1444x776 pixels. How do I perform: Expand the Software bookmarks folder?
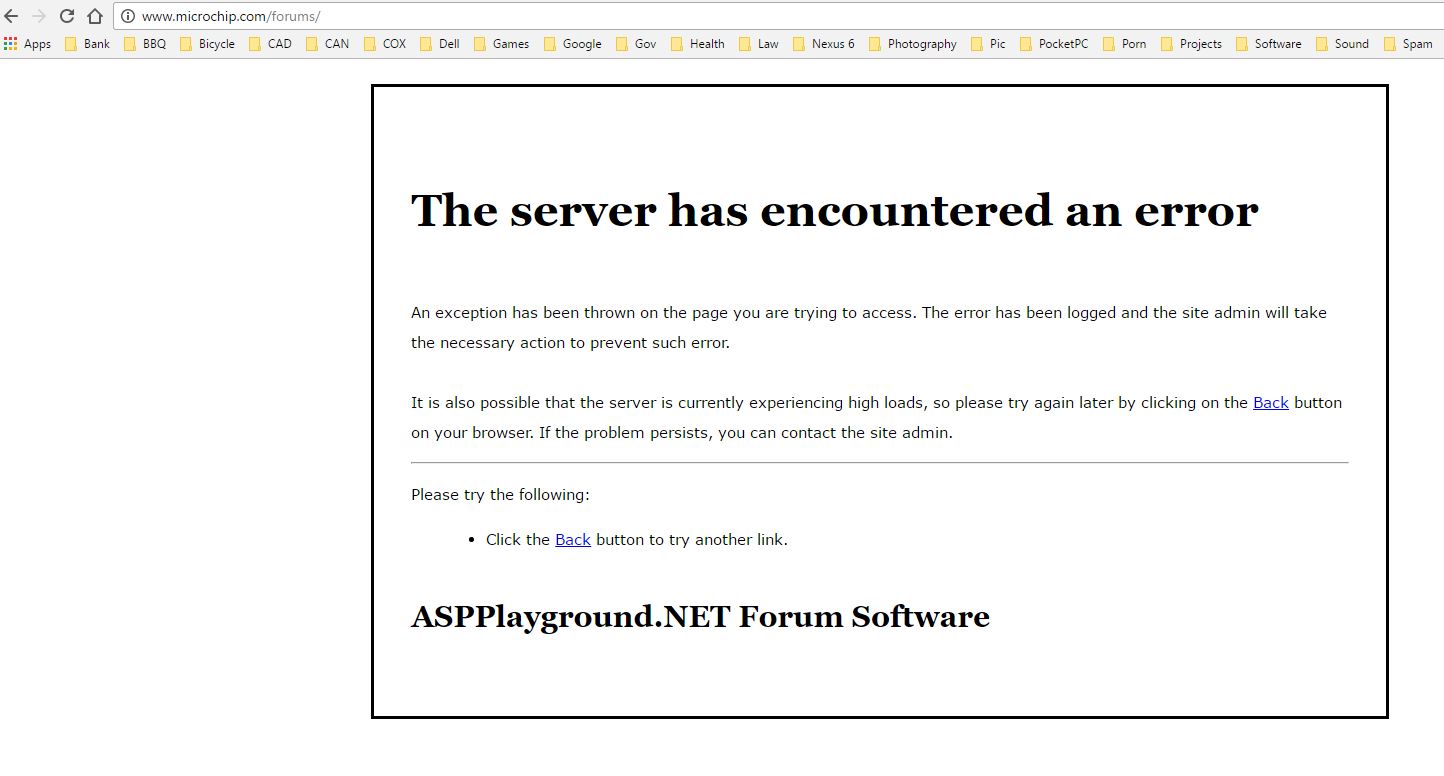click(x=1270, y=43)
